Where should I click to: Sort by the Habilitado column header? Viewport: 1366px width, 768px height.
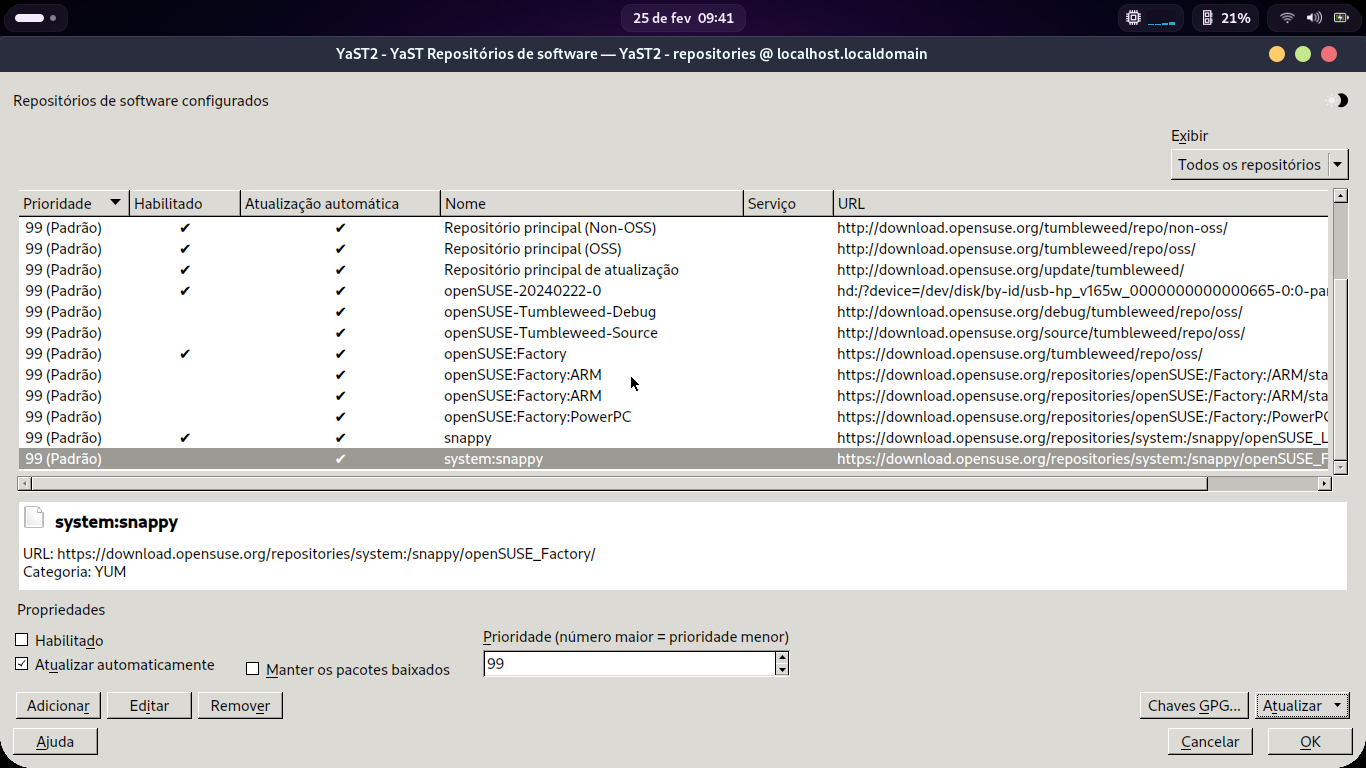click(x=185, y=203)
